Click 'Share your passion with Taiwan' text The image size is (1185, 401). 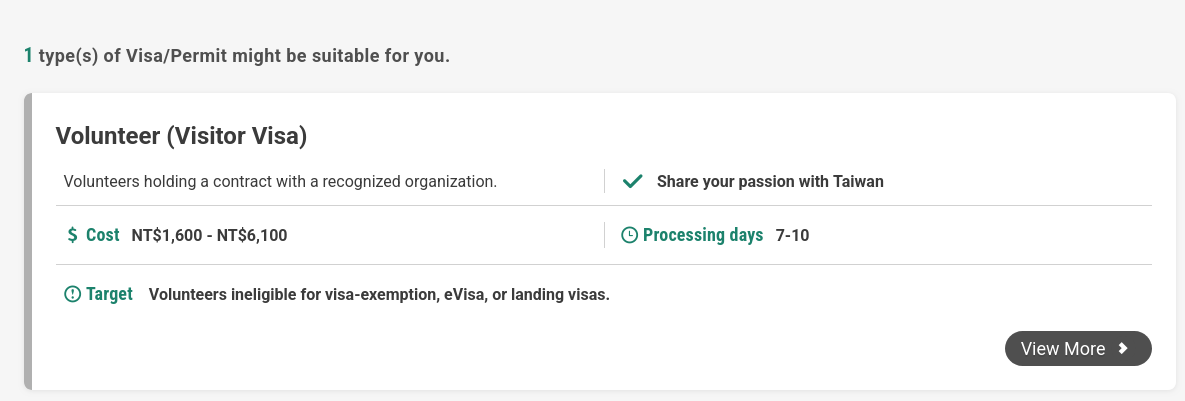point(770,182)
